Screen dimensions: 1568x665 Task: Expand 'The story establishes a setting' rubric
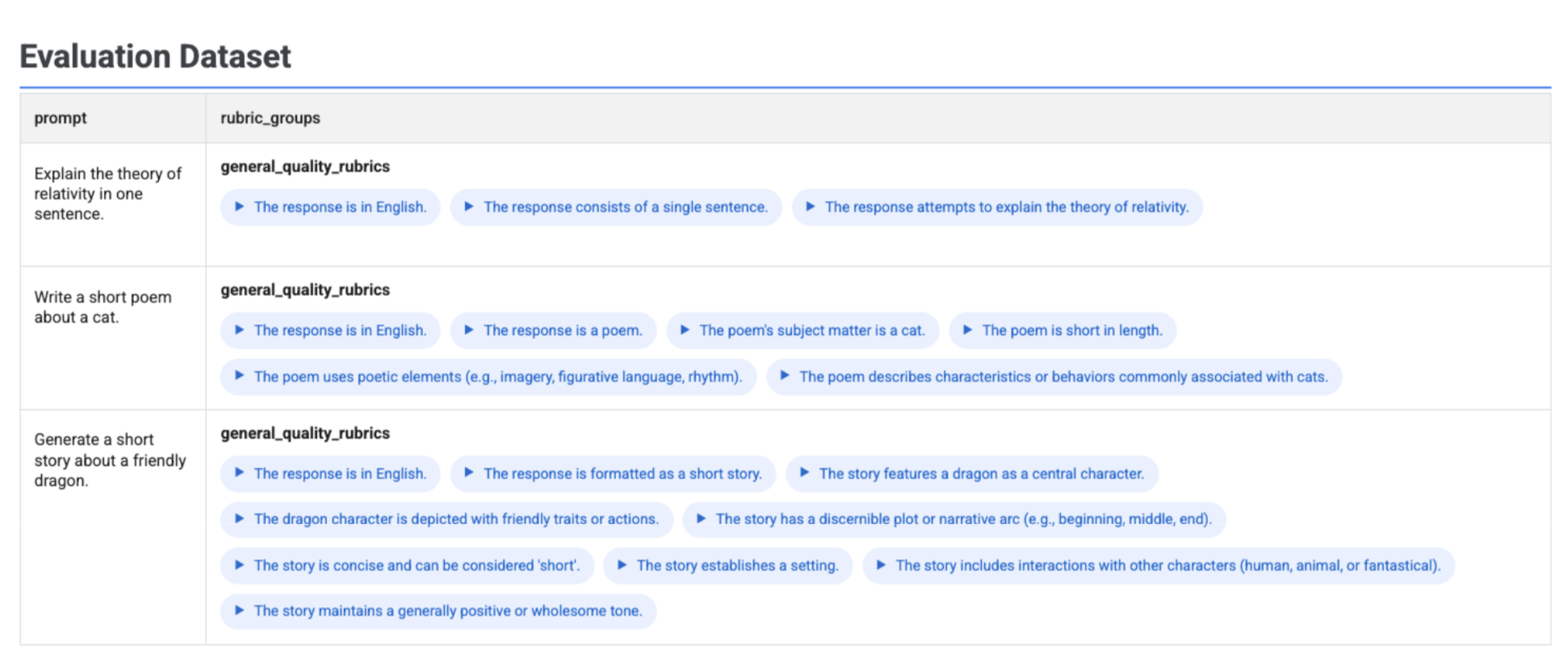click(727, 566)
